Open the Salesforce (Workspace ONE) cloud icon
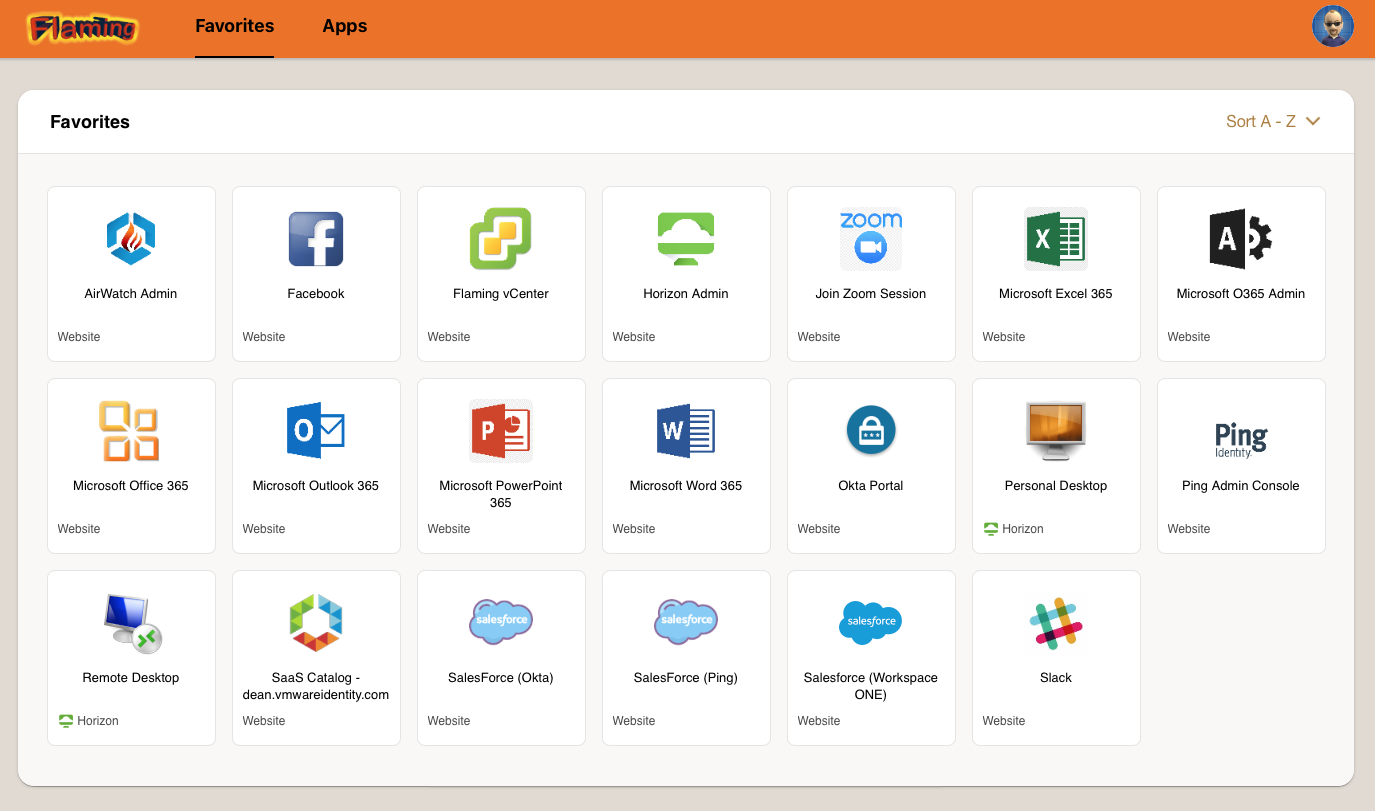This screenshot has width=1375, height=811. (x=871, y=622)
